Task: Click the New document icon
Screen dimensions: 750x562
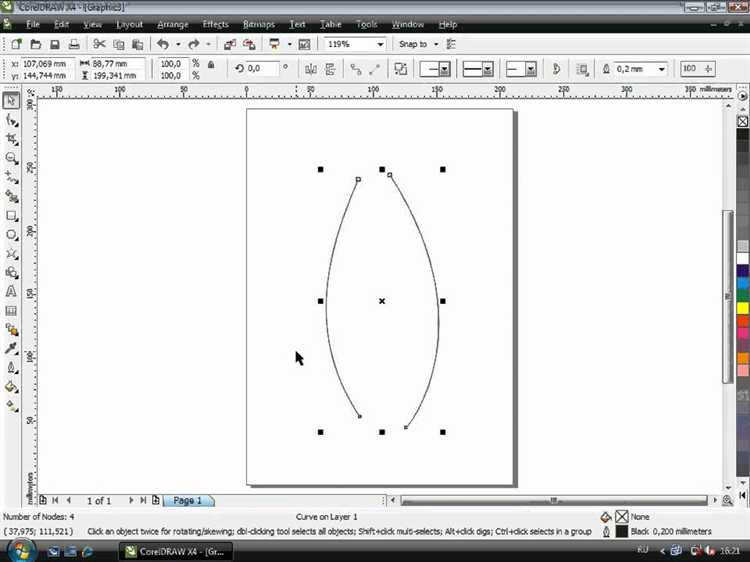Action: pyautogui.click(x=17, y=44)
